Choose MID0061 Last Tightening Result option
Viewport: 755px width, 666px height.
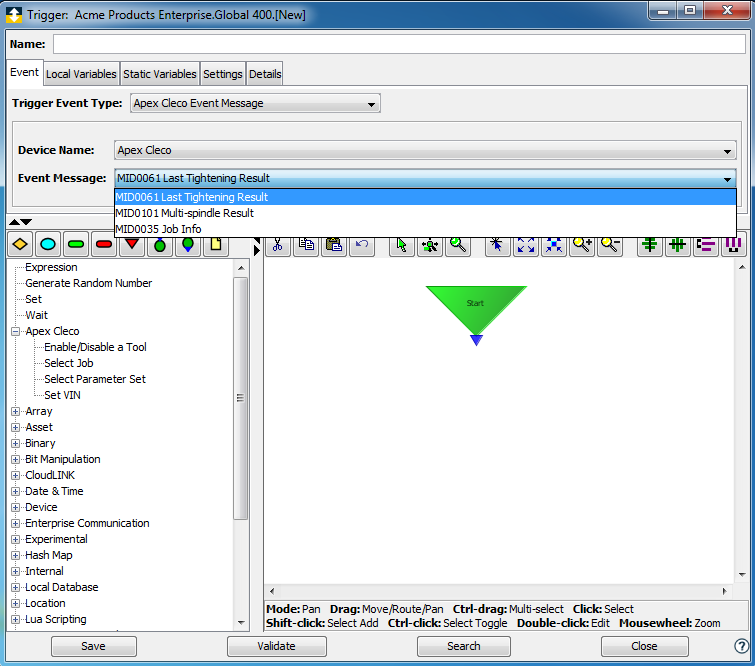click(425, 197)
